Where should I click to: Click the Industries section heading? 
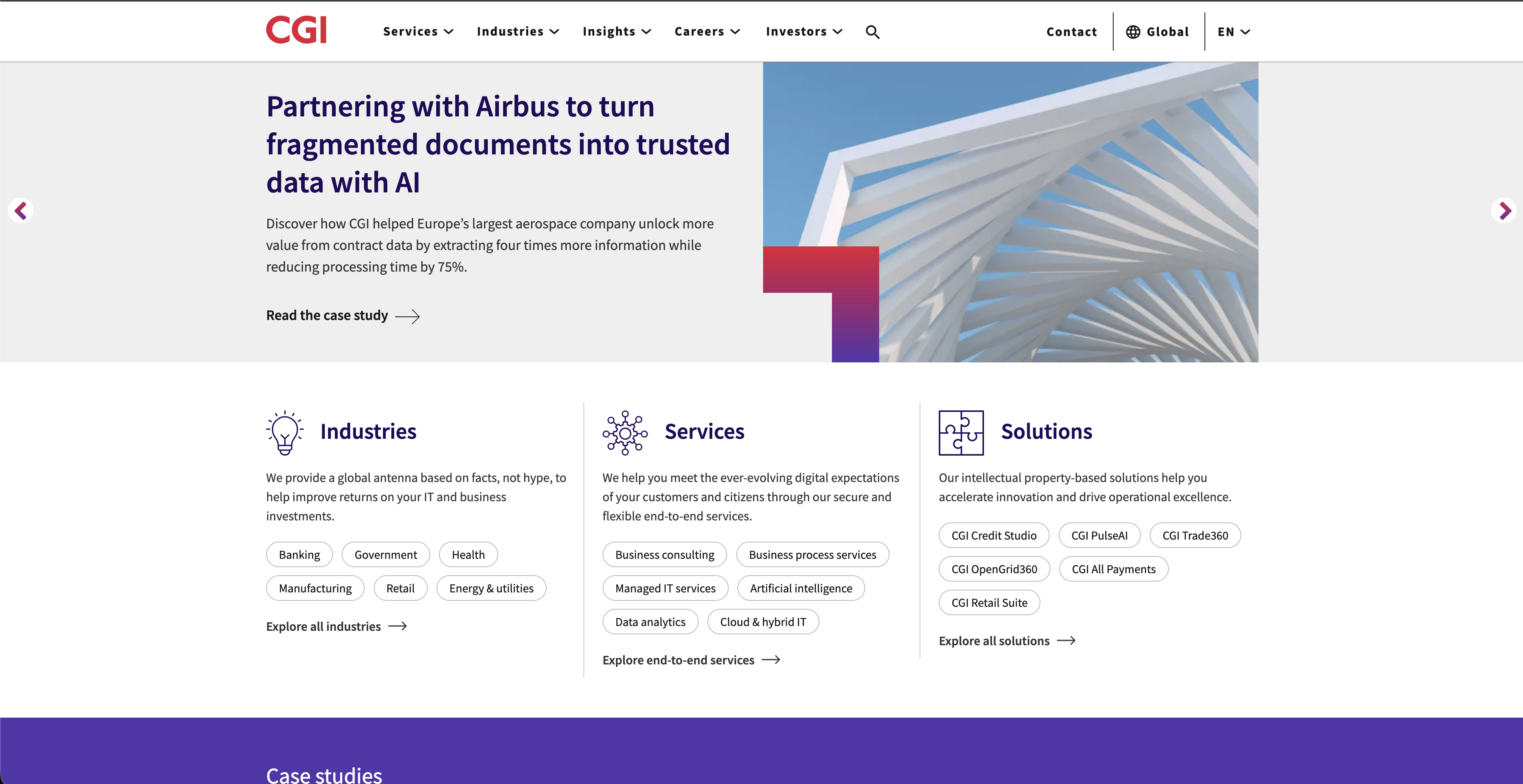(368, 431)
